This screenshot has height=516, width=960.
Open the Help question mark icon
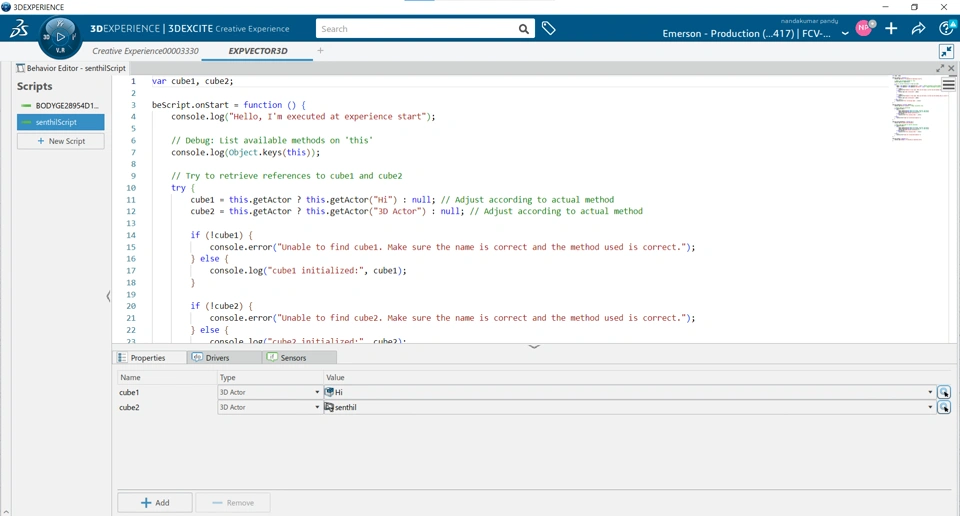(946, 29)
